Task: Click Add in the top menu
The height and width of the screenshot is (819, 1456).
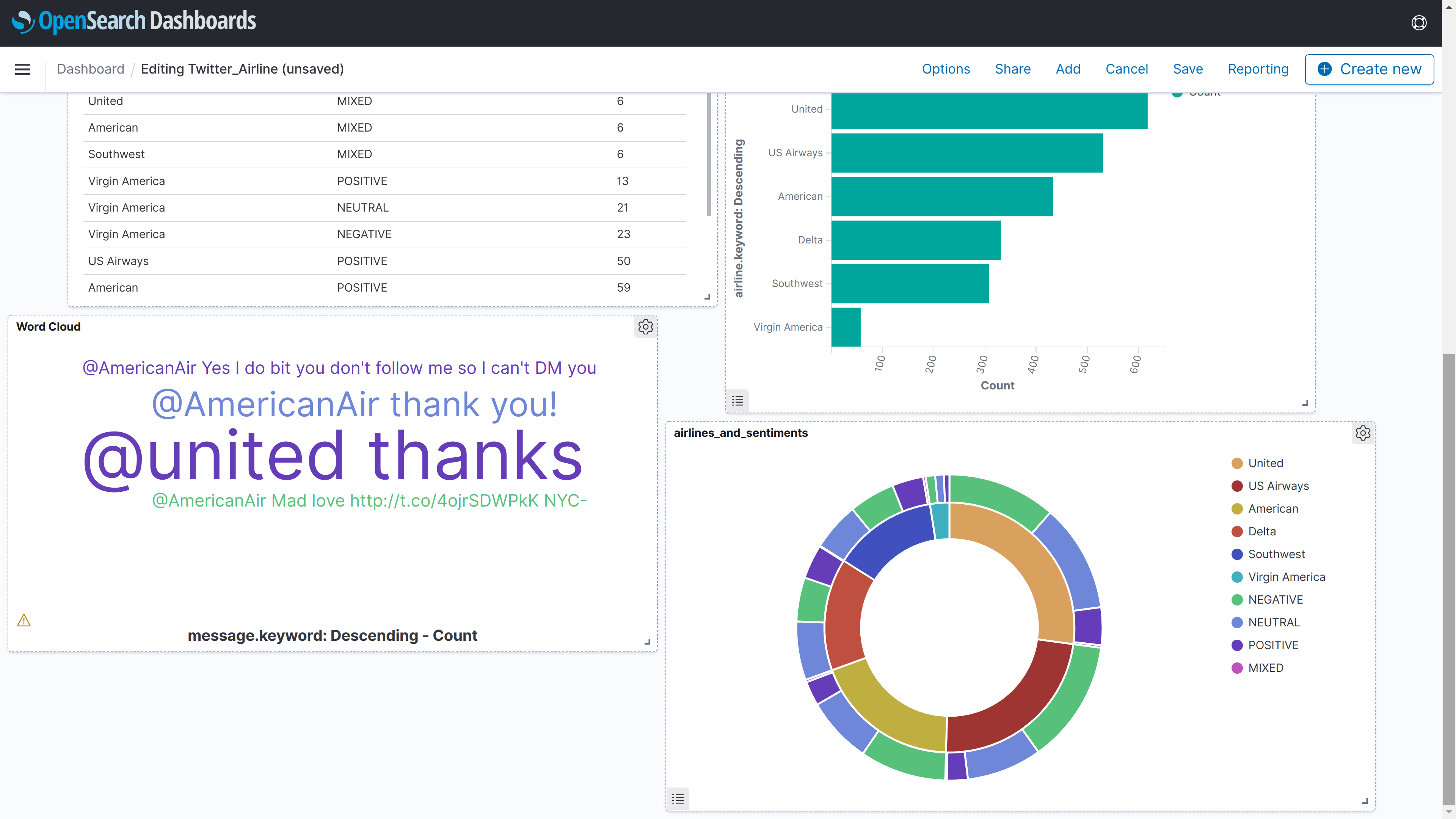Action: (x=1068, y=69)
